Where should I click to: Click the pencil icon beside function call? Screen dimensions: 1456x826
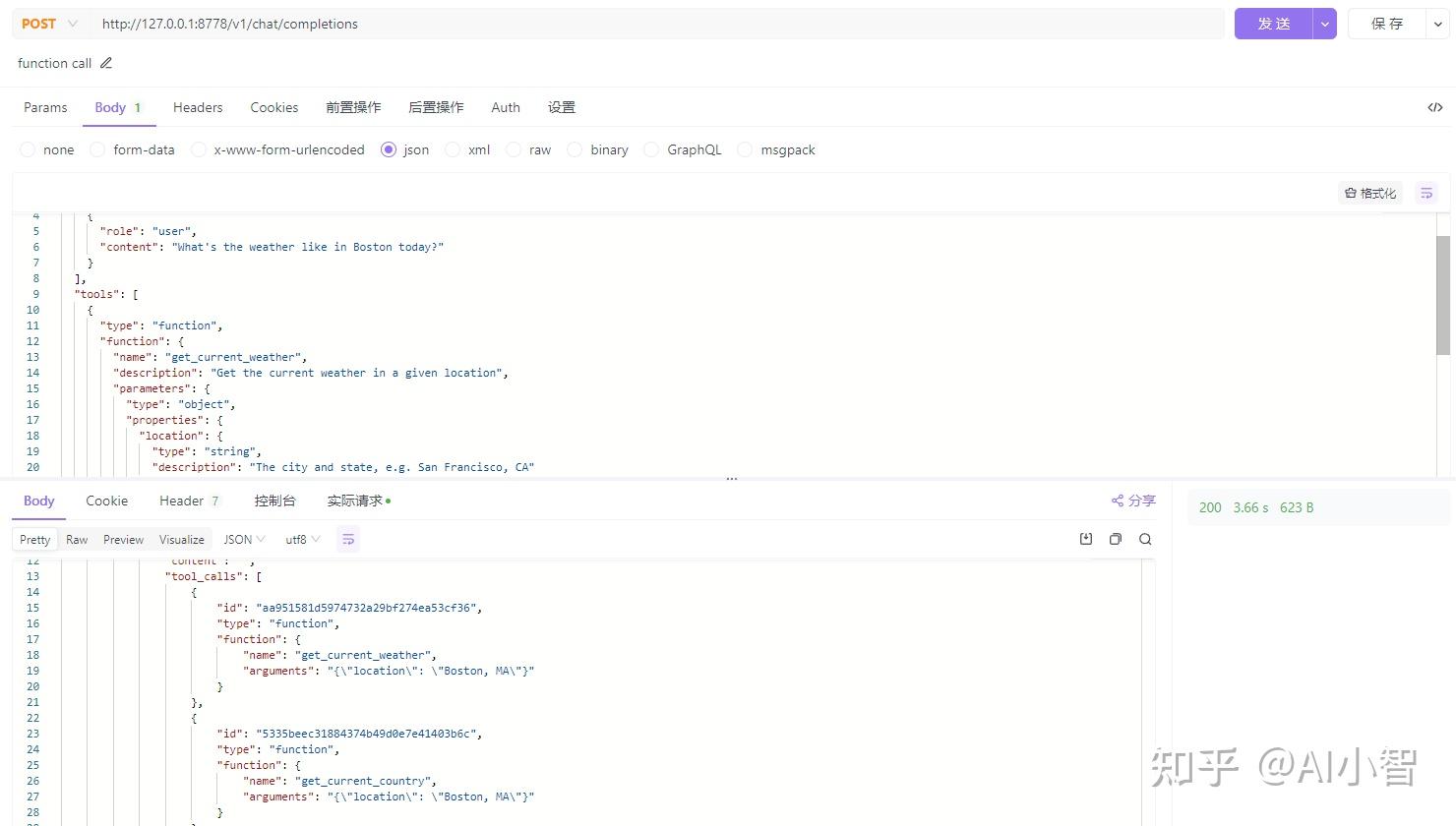tap(106, 63)
